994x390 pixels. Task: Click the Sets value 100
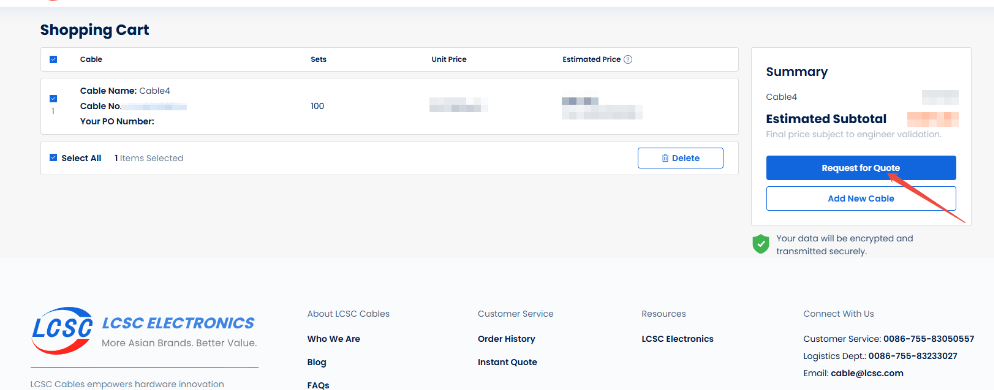click(x=317, y=106)
